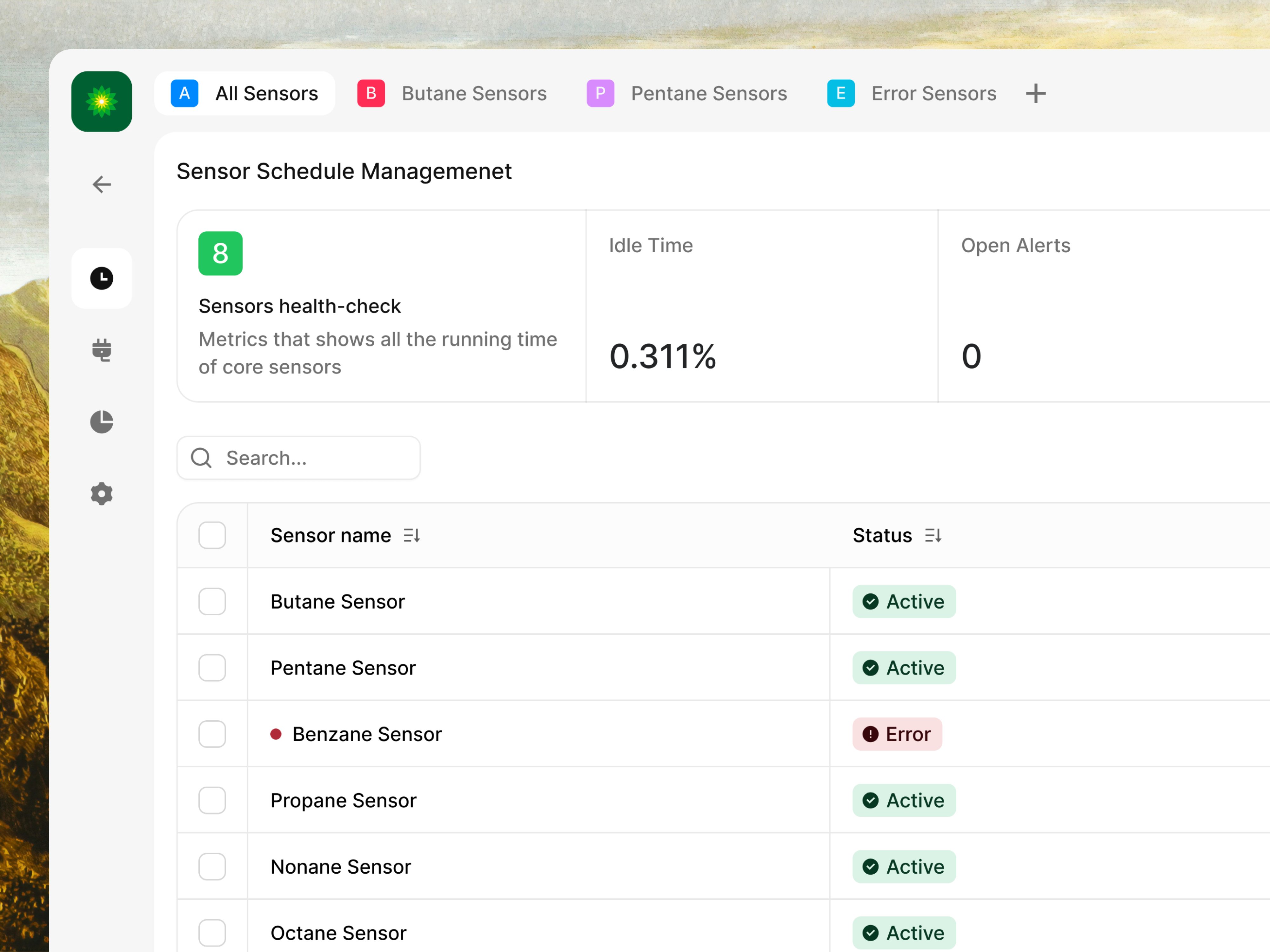Click the purple P tab badge

tap(601, 94)
